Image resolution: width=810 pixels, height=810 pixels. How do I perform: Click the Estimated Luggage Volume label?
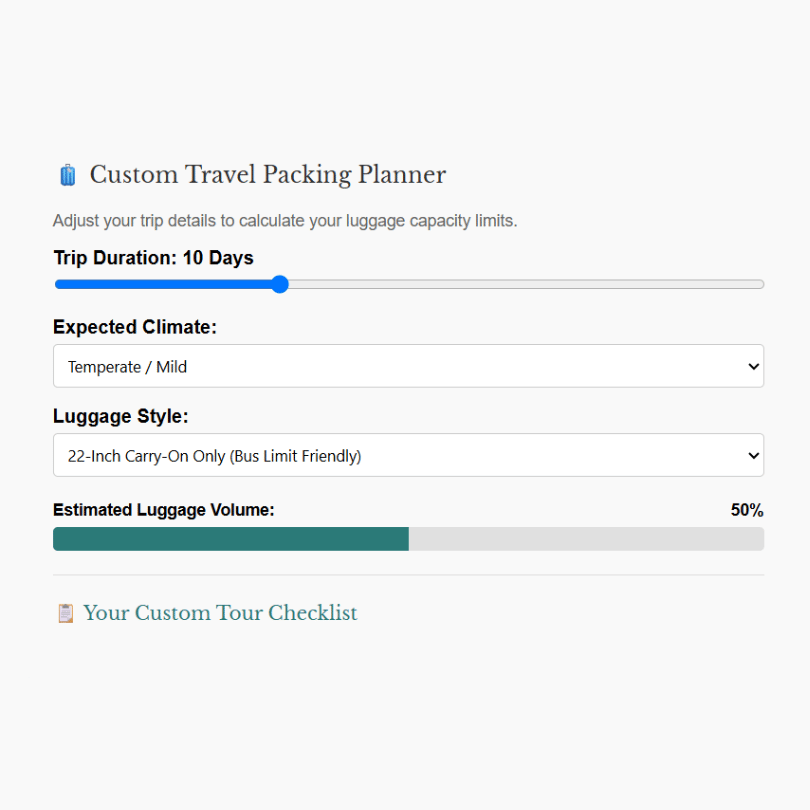coord(164,510)
